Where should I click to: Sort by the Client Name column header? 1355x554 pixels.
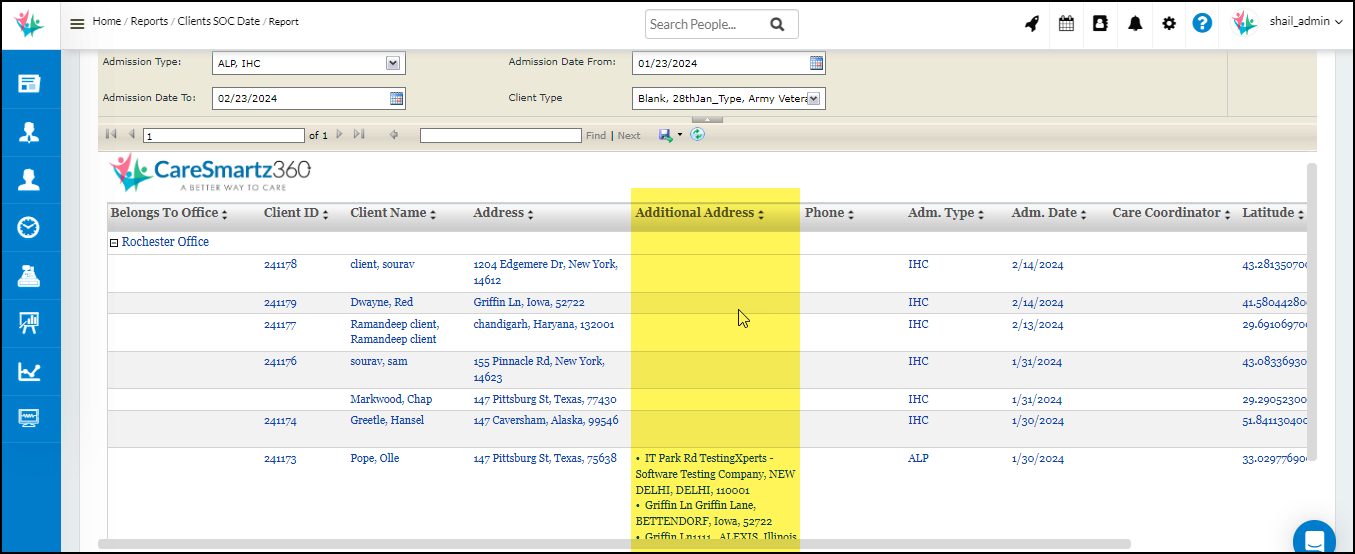388,213
